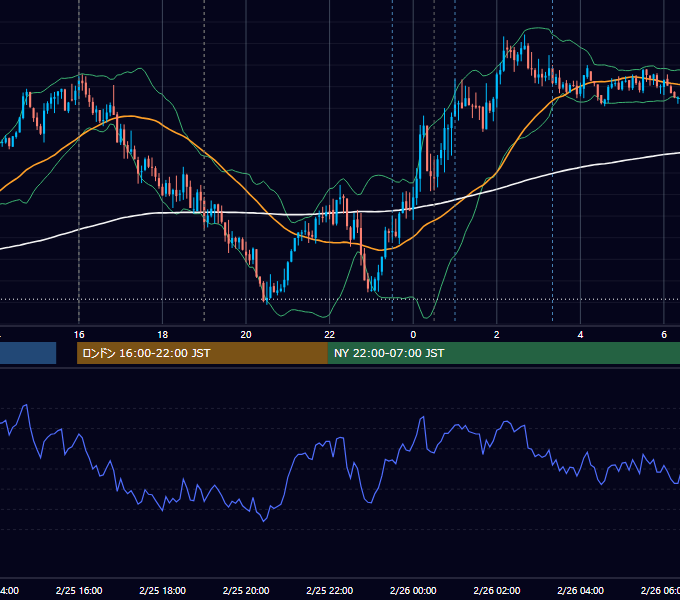Viewport: 680px width, 600px height.
Task: Pick the 20 hour label on price chart axis
Action: click(x=246, y=335)
